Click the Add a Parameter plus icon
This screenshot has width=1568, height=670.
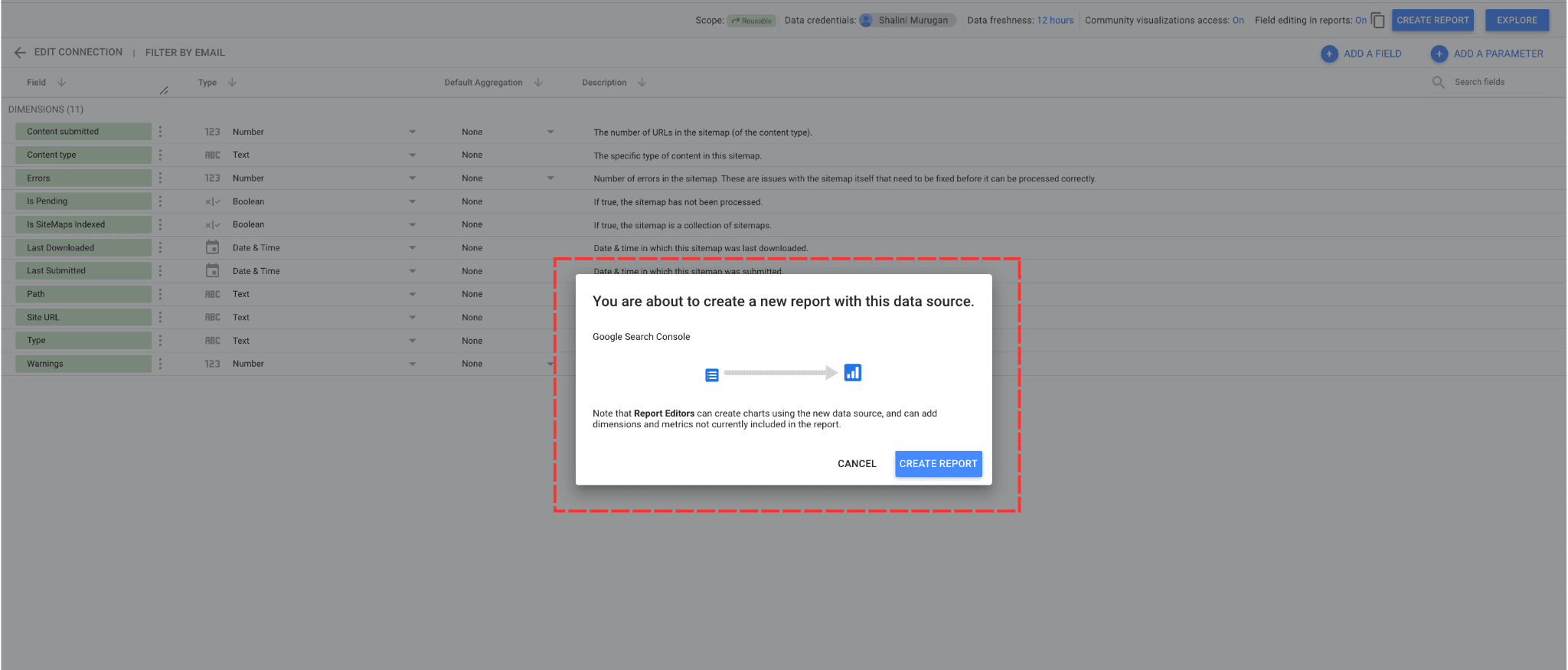(1439, 54)
